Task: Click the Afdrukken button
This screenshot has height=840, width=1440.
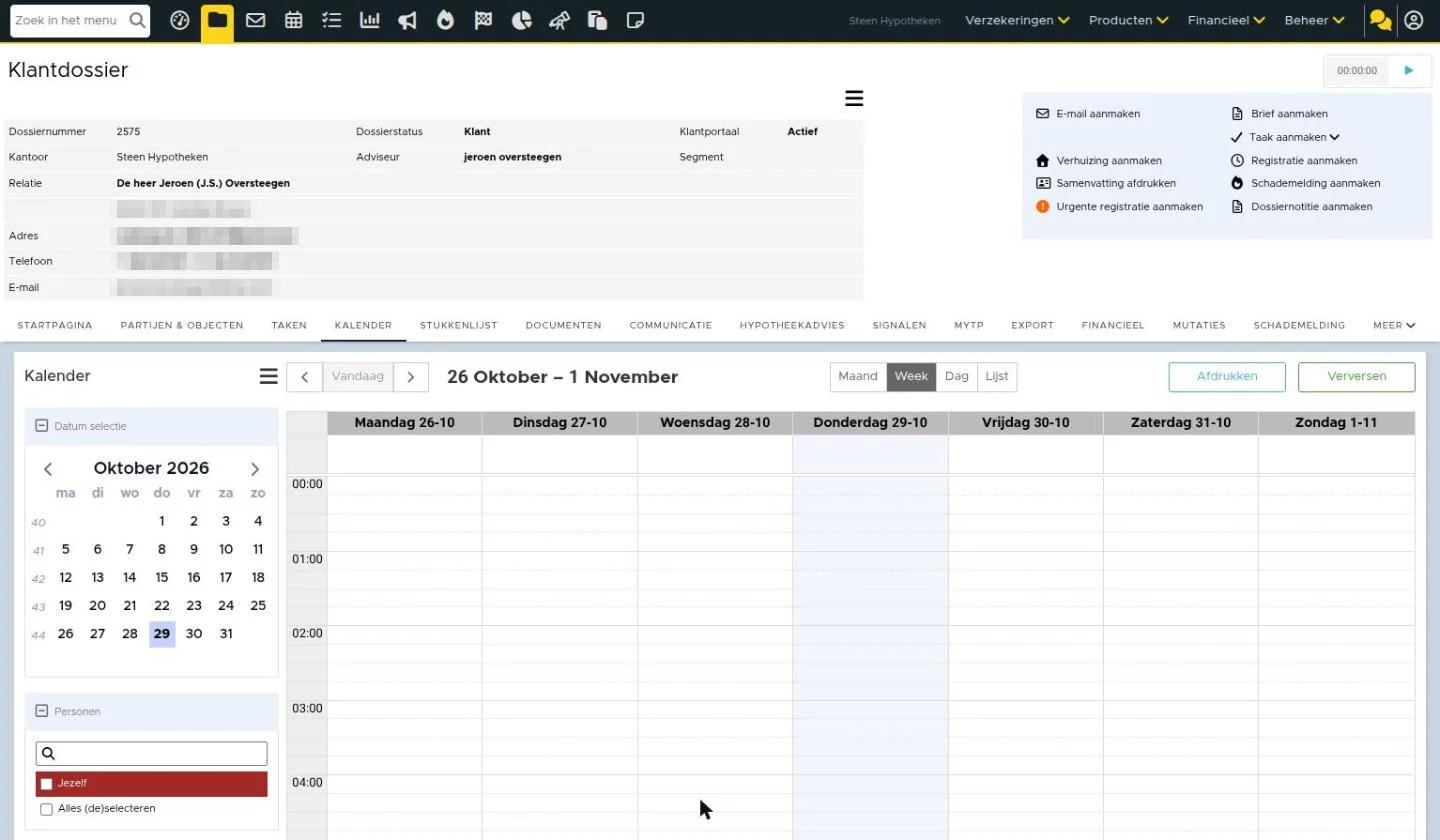Action: coord(1227,377)
